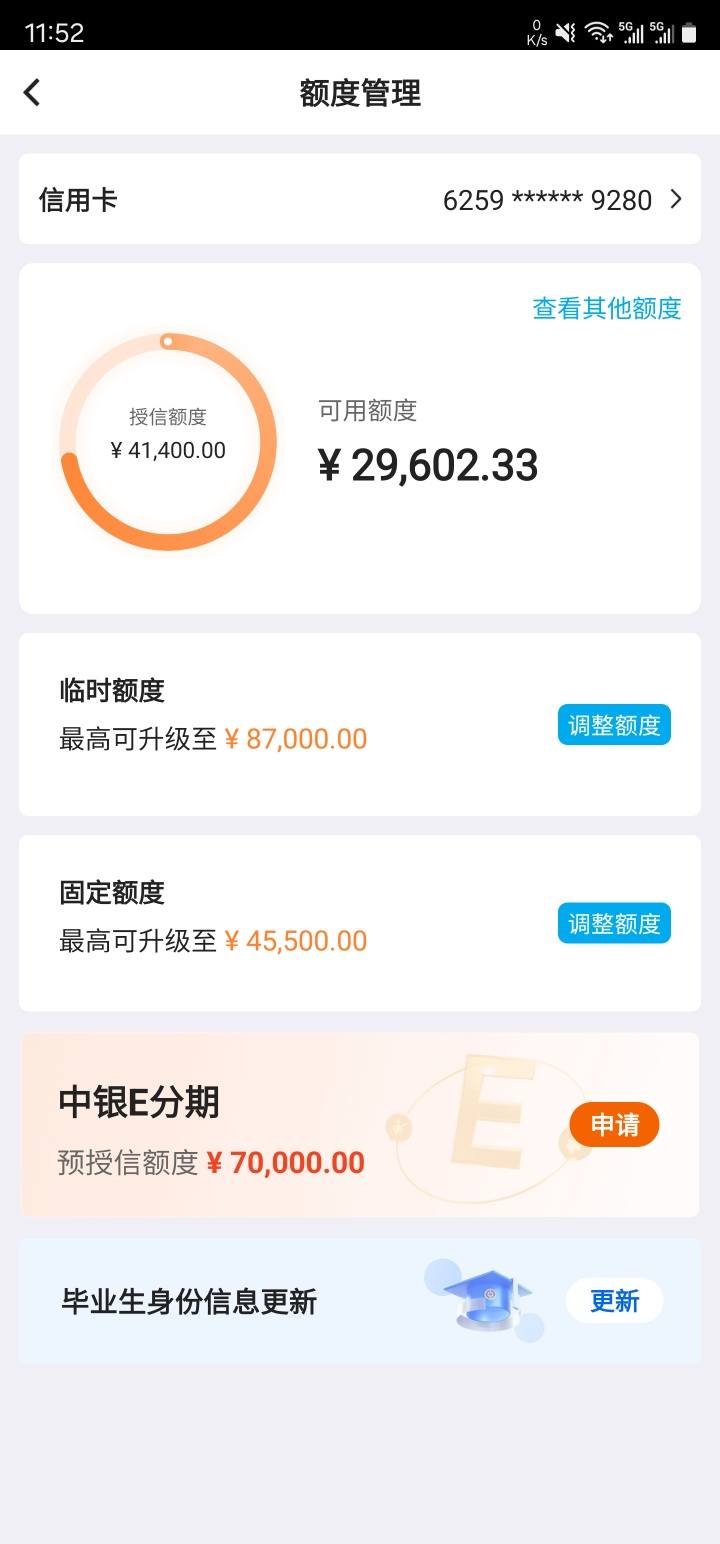Tap the 毕业生身份信息更新 banner text
Screen dimensions: 720x1544
click(x=189, y=1301)
